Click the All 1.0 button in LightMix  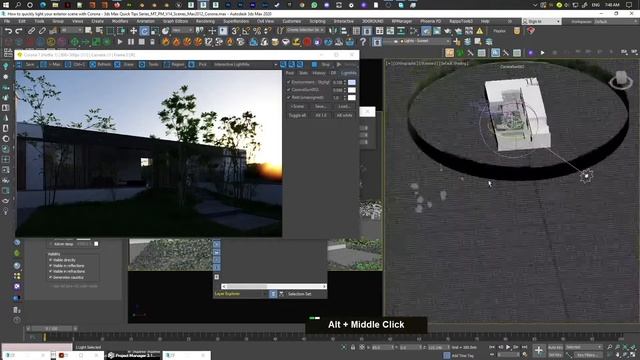[x=321, y=116]
